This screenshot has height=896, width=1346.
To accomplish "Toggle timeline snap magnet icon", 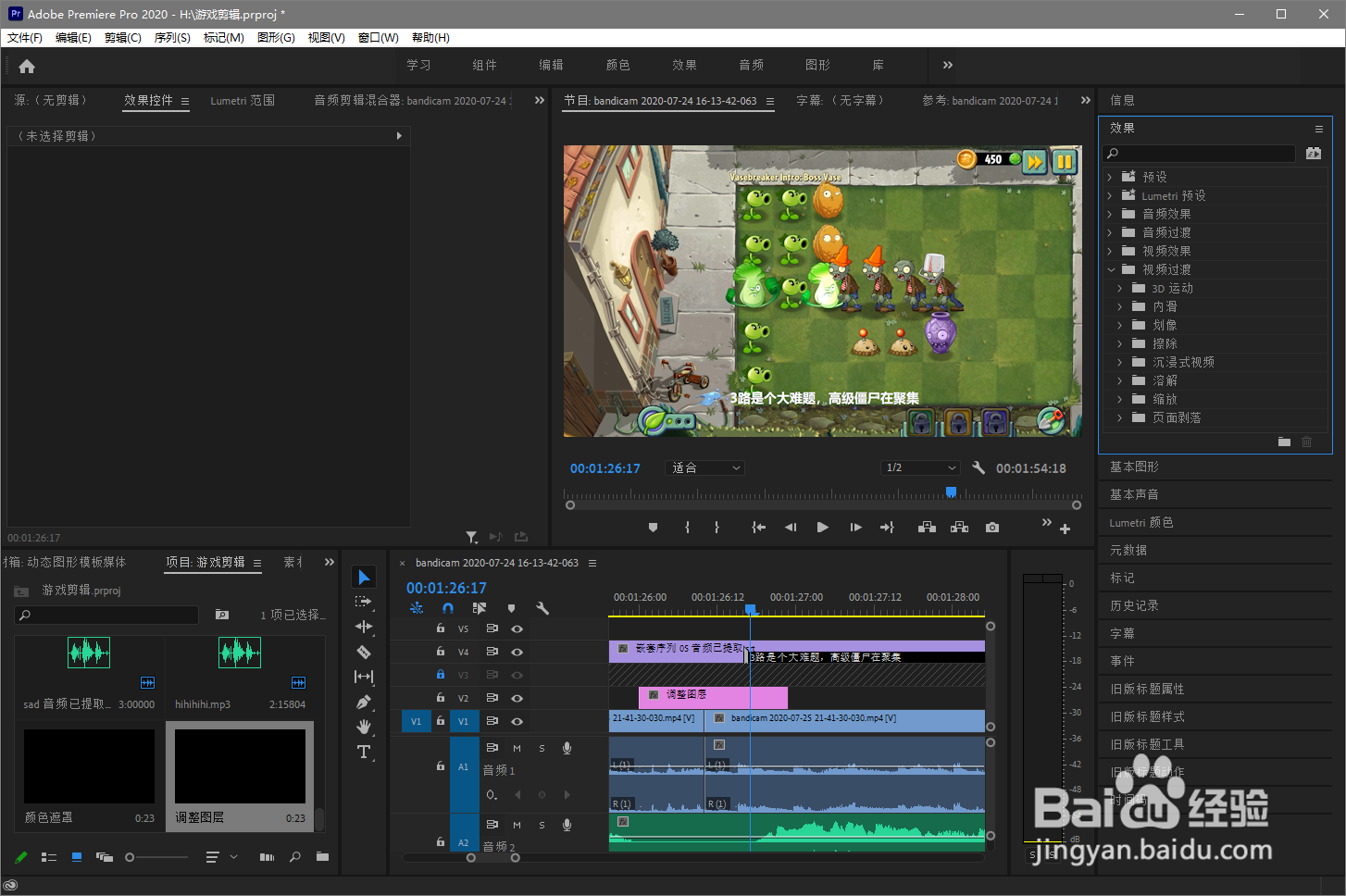I will click(x=448, y=608).
